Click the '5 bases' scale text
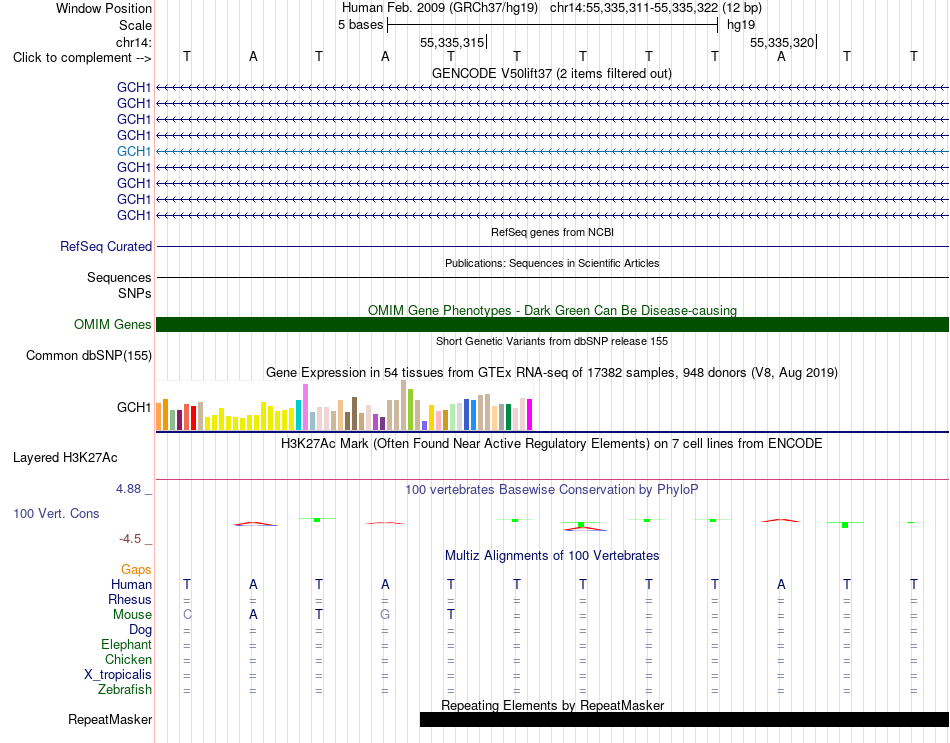The height and width of the screenshot is (743, 950). [x=360, y=25]
